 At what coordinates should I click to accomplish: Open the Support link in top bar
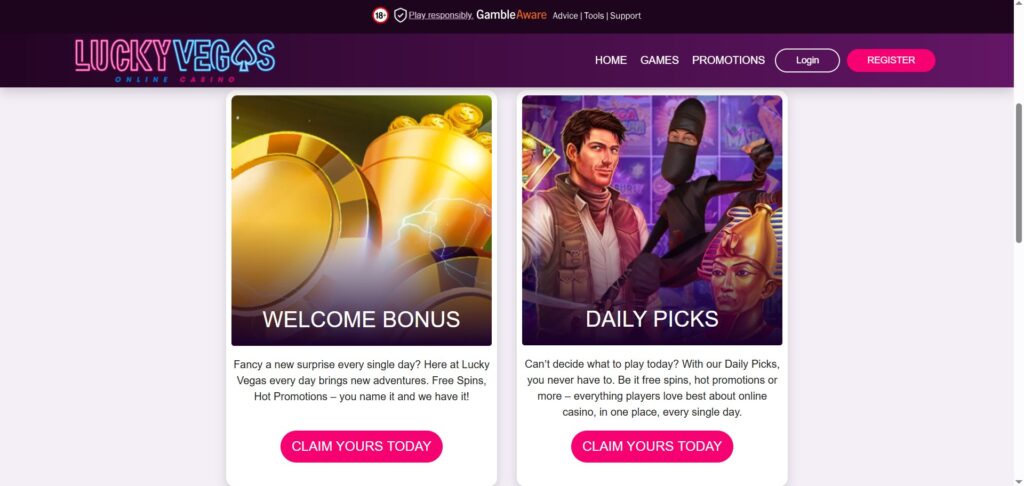pos(626,16)
